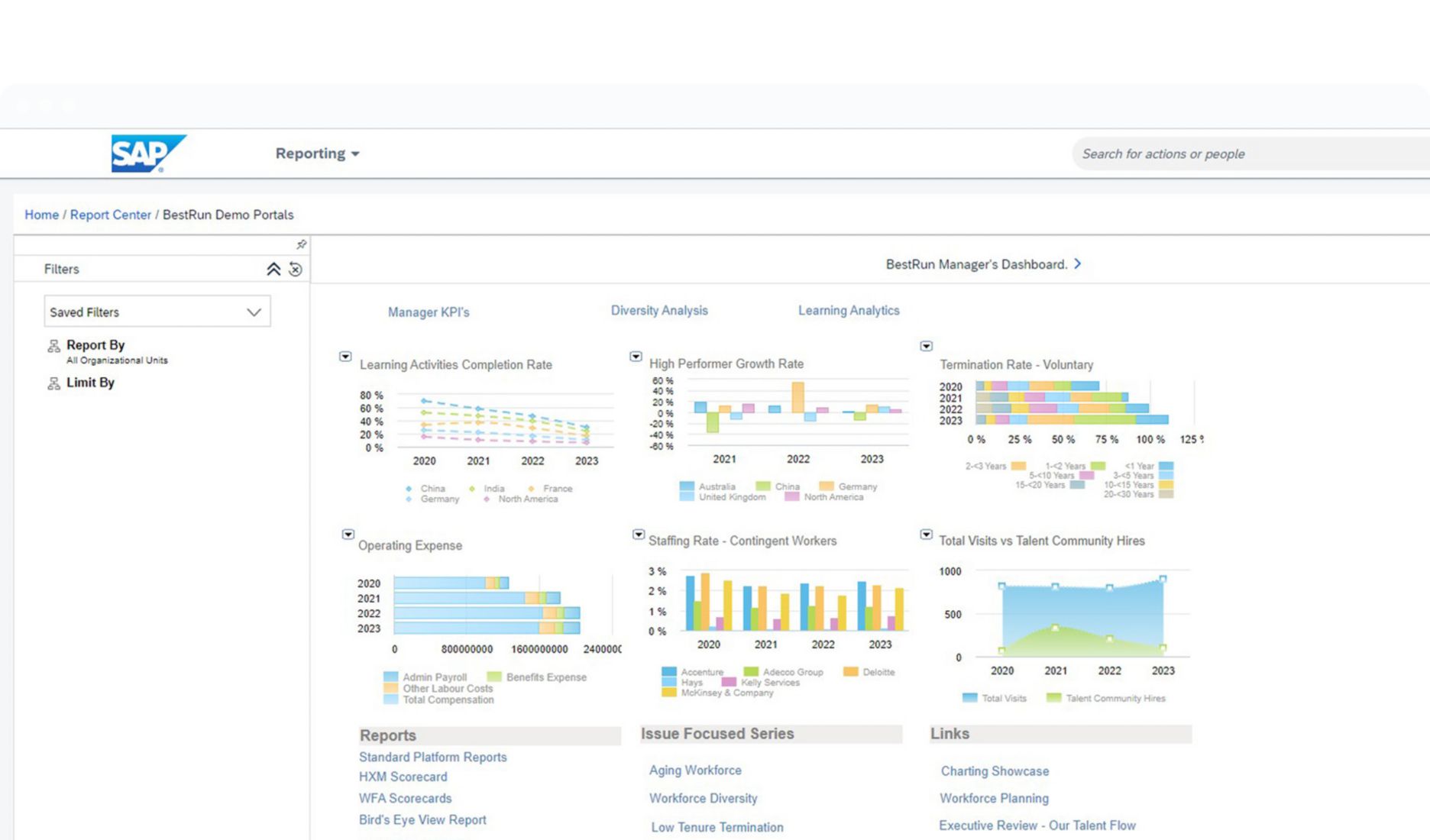Pin the Filters panel
Image resolution: width=1430 pixels, height=840 pixels.
(x=301, y=244)
